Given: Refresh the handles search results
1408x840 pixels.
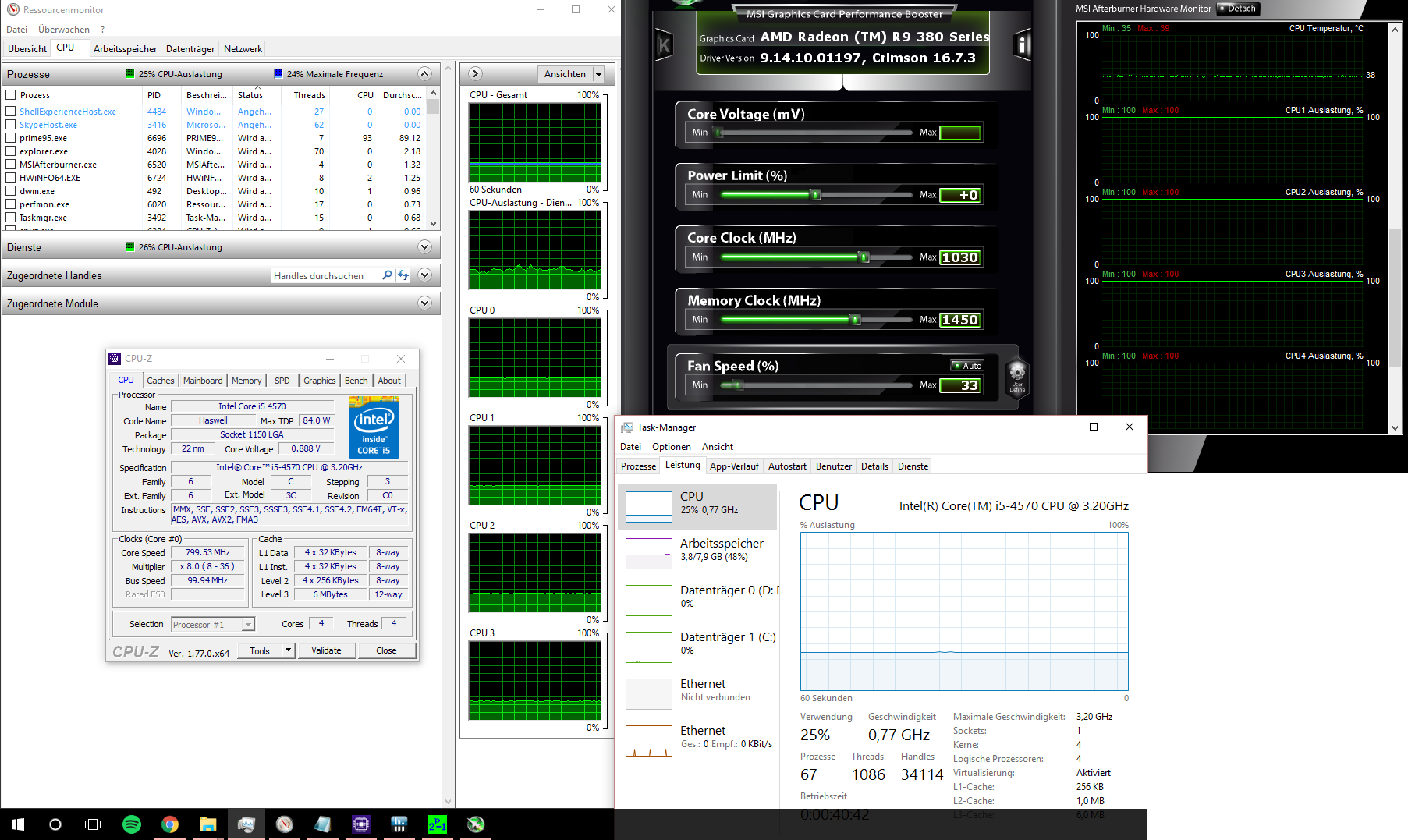Looking at the screenshot, I should [403, 275].
